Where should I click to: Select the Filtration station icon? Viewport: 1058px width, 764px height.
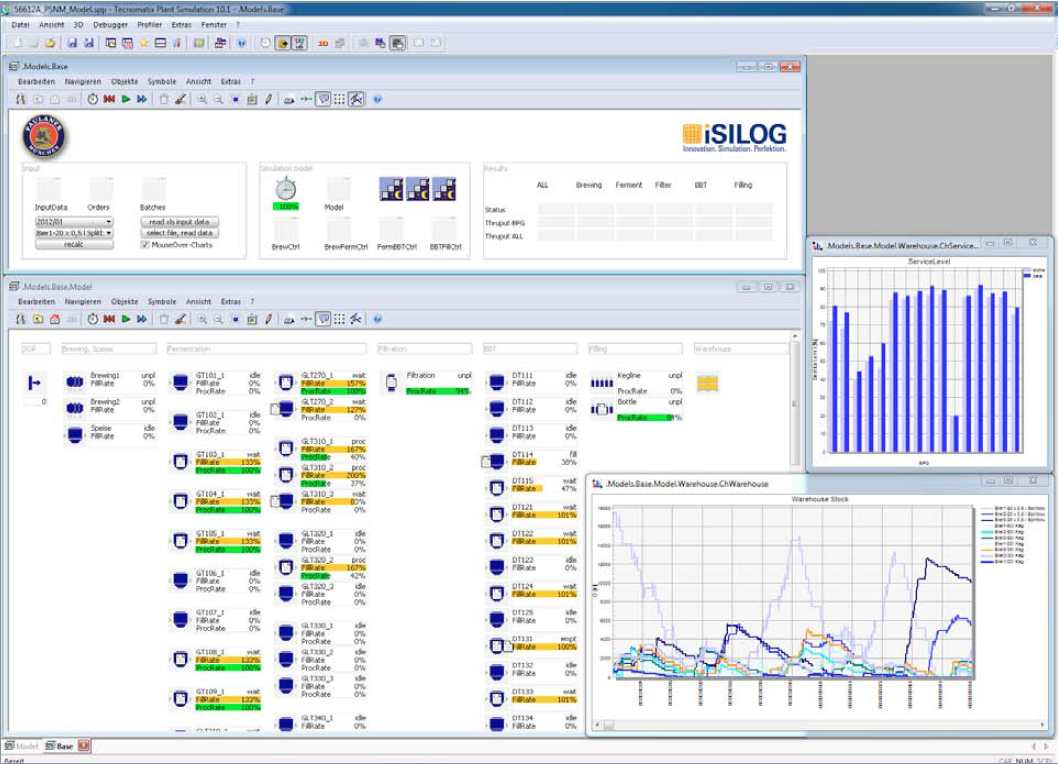[391, 383]
